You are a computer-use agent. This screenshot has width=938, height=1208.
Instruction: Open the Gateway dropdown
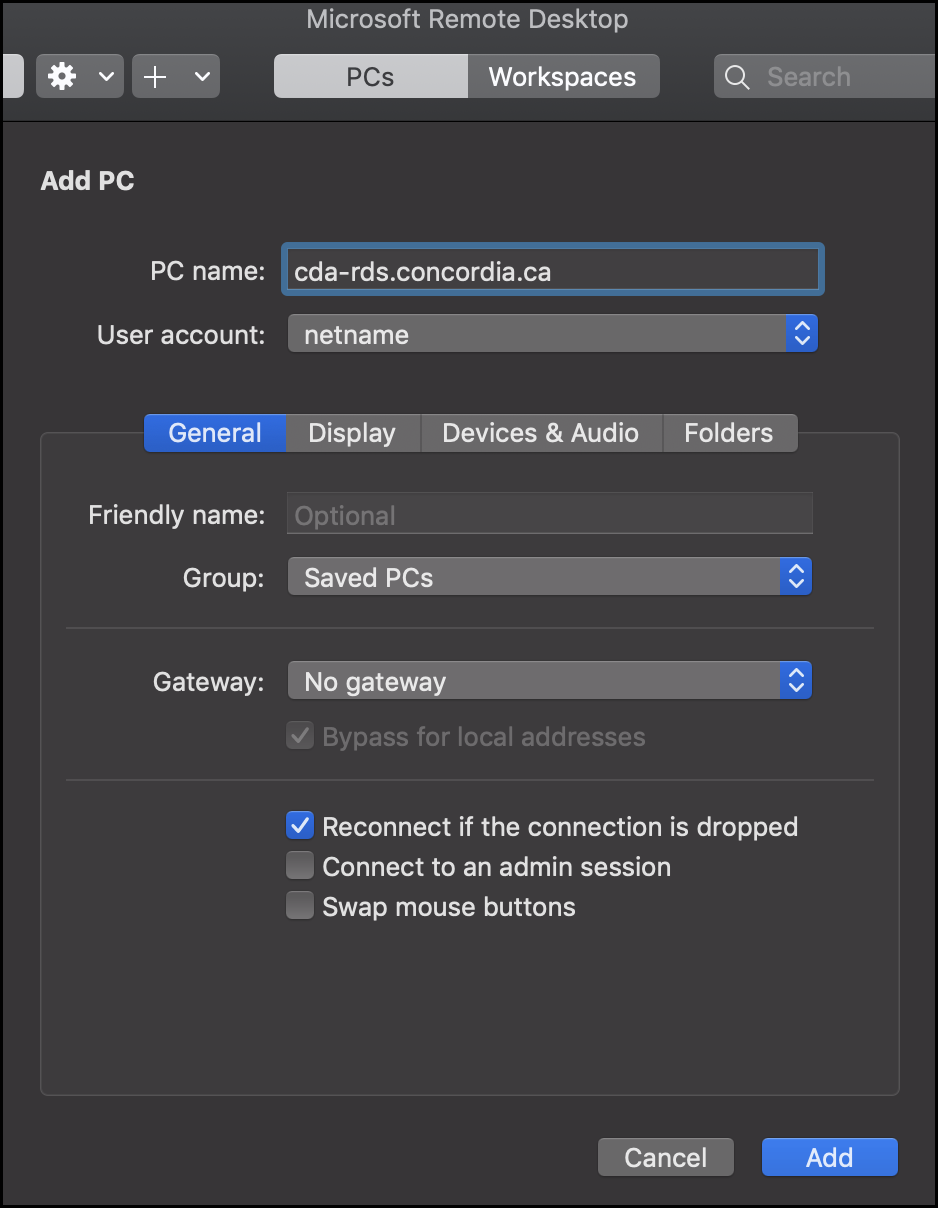coord(550,681)
